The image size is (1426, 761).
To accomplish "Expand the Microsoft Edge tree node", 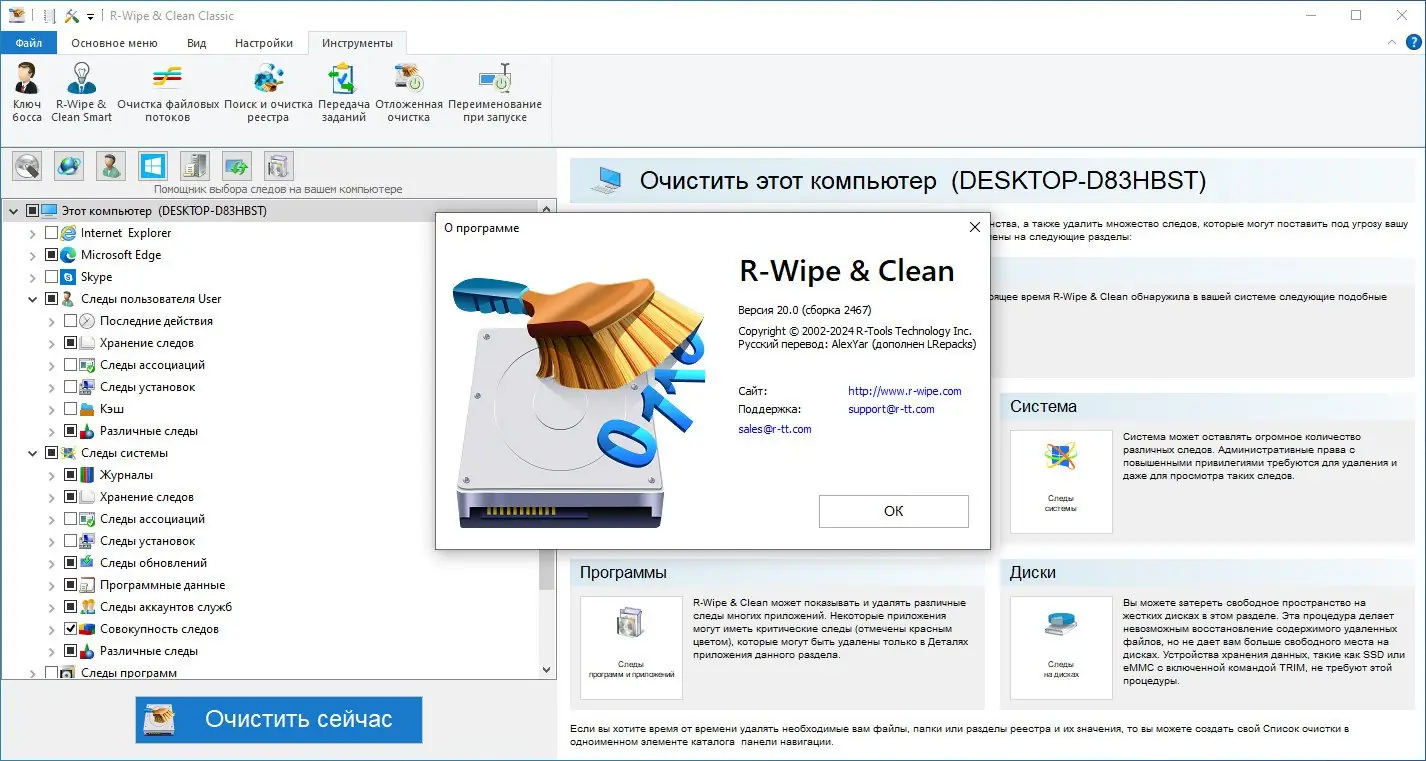I will coord(33,255).
